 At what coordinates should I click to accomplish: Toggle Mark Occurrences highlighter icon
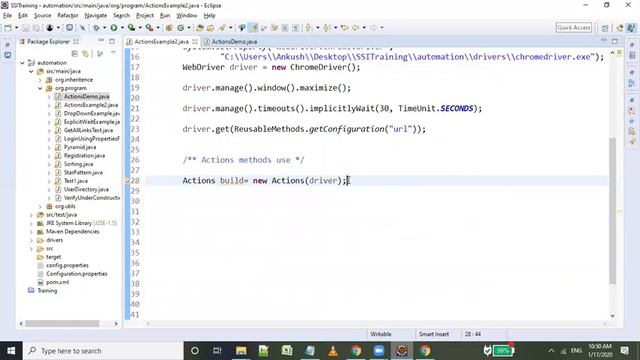click(x=254, y=28)
